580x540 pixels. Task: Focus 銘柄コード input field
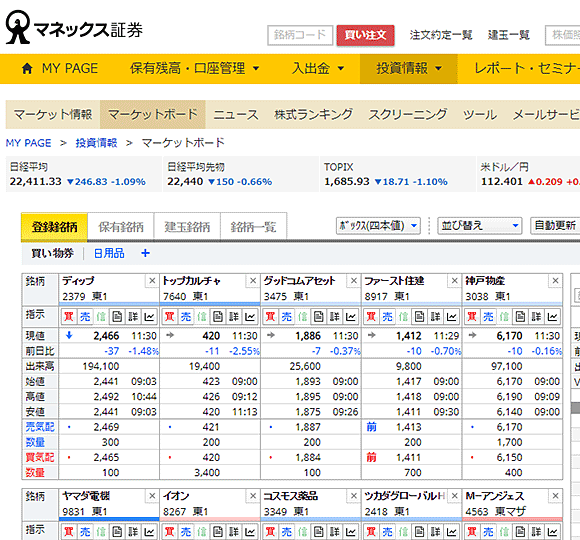(x=300, y=35)
